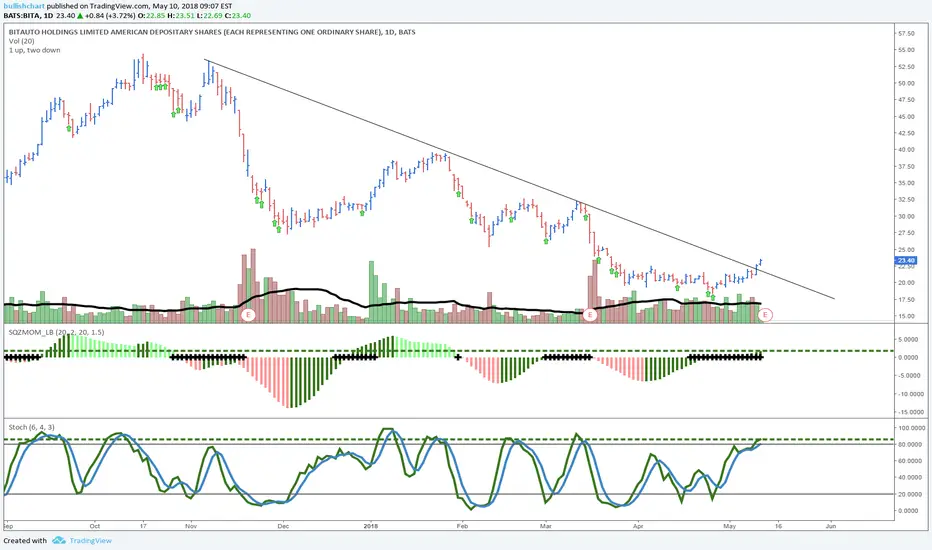Click the 'BATS:BITA, 1D' symbol text in header

[x=28, y=15]
